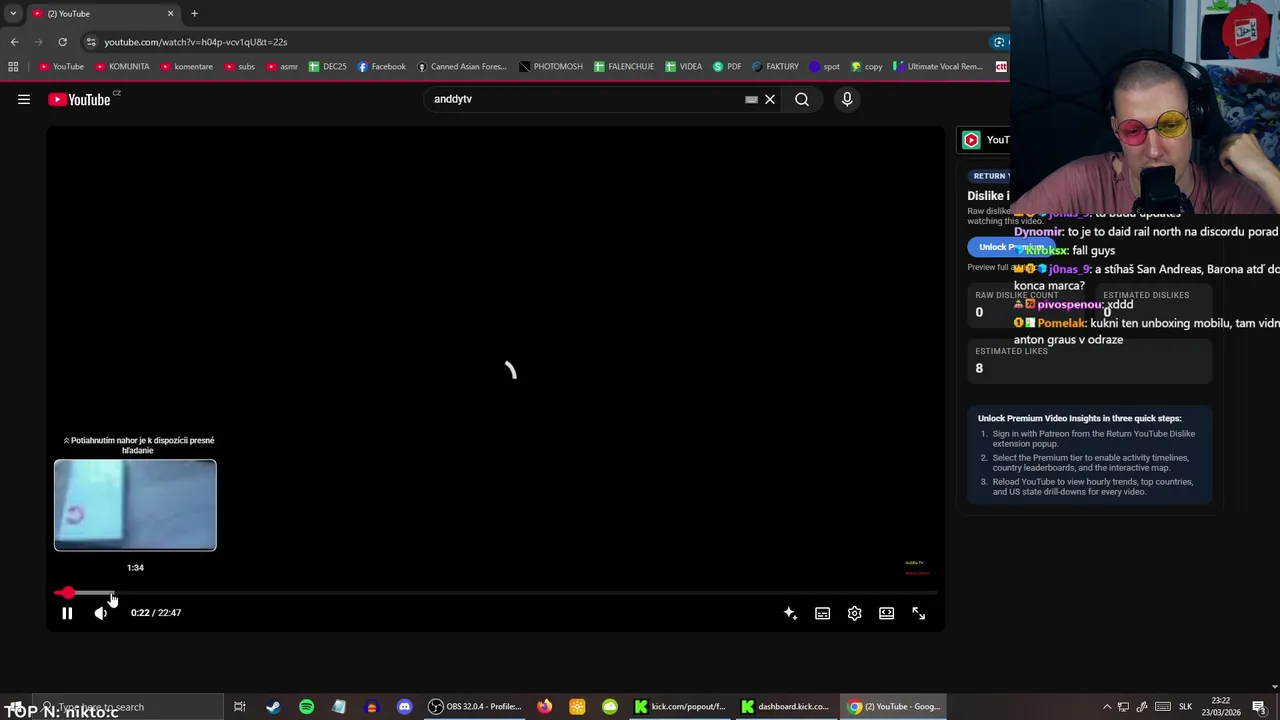Open the apps grid in bookmarks bar
The image size is (1280, 720).
tap(13, 67)
